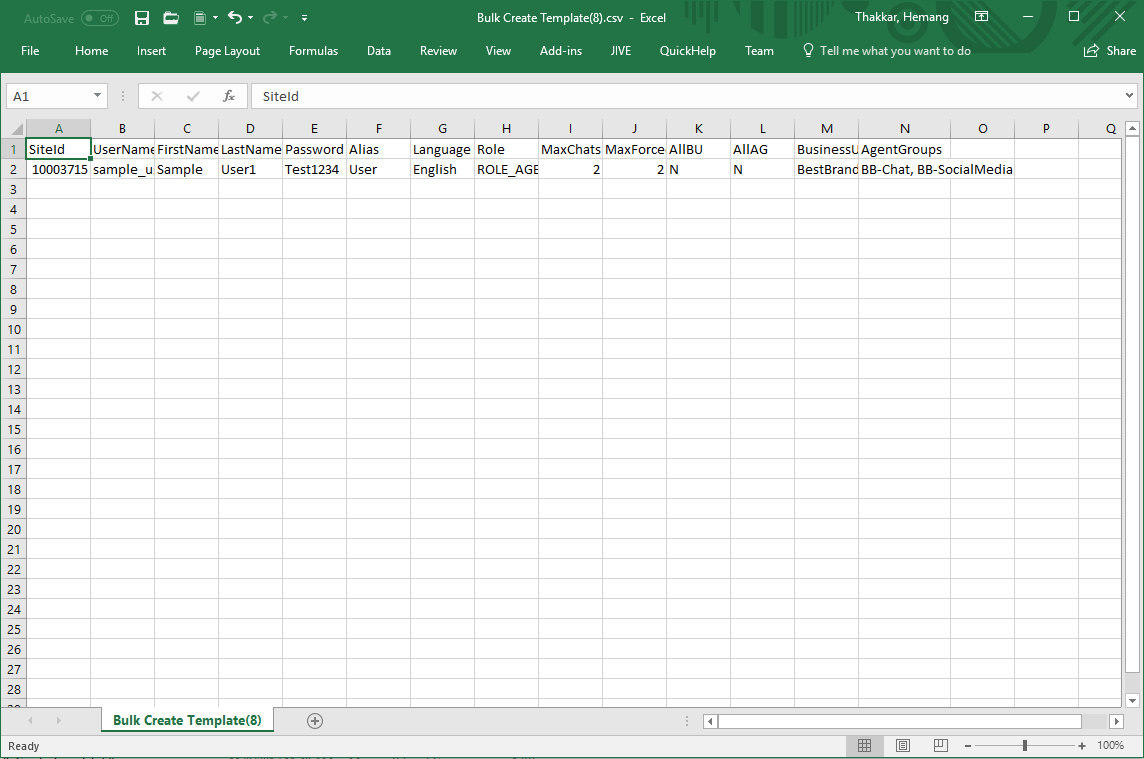Screen dimensions: 1144x759
Task: Open Customize Quick Access Toolbar dropdown
Action: 304,18
